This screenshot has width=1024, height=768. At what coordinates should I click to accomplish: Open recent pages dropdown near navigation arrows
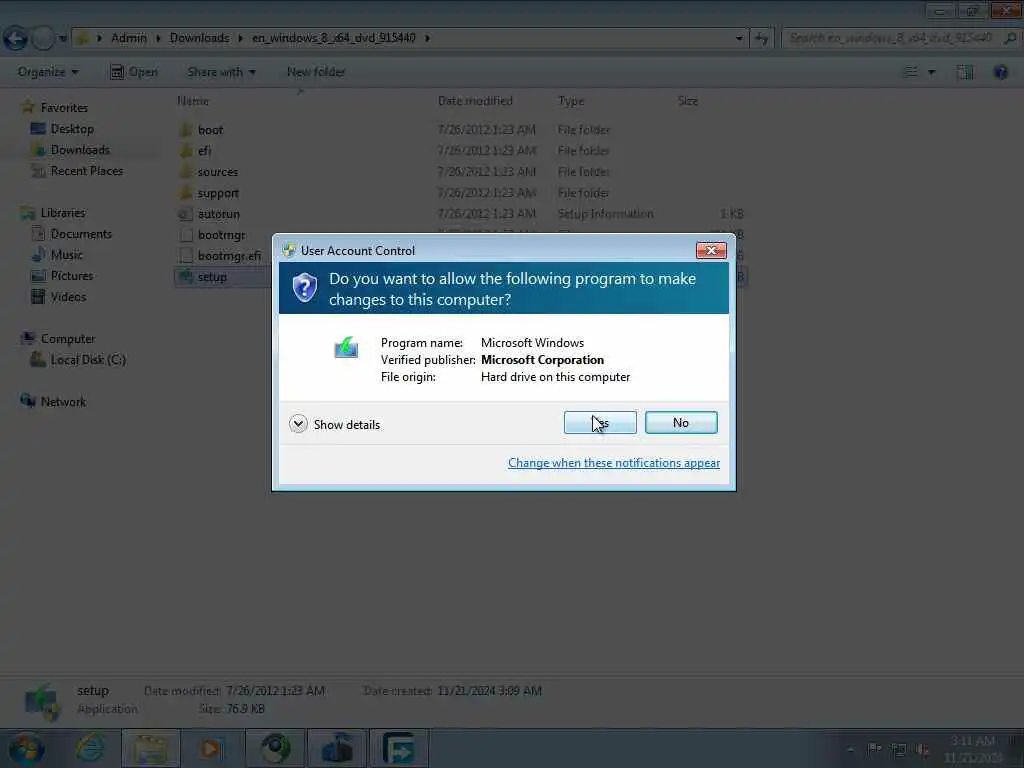click(x=63, y=39)
